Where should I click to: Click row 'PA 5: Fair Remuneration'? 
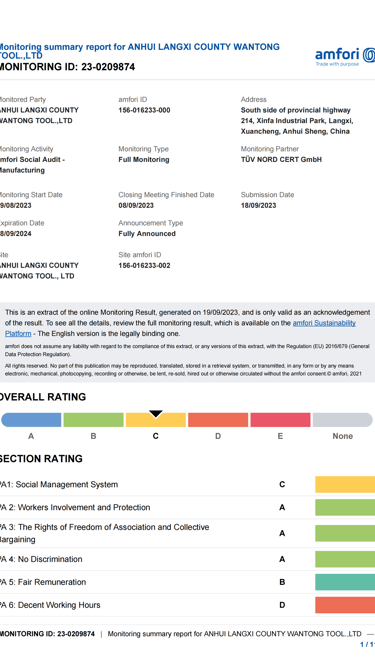(x=187, y=582)
